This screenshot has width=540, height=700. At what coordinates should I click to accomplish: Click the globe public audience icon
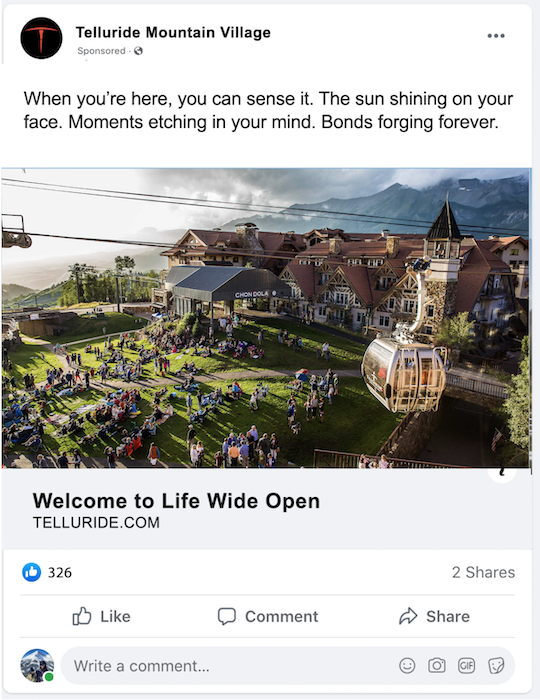[138, 51]
